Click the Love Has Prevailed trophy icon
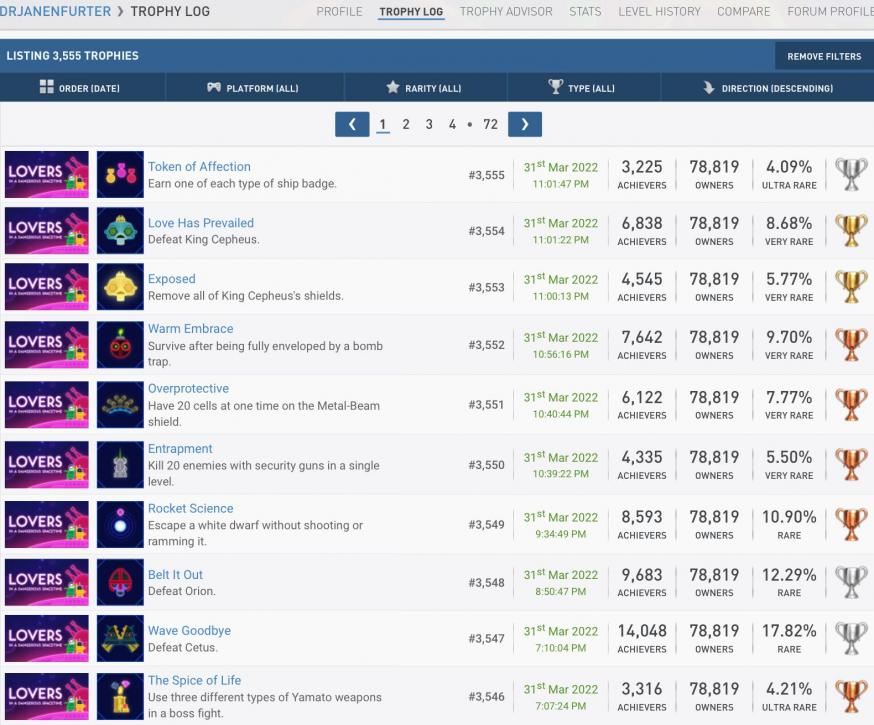The image size is (874, 725). (x=120, y=231)
